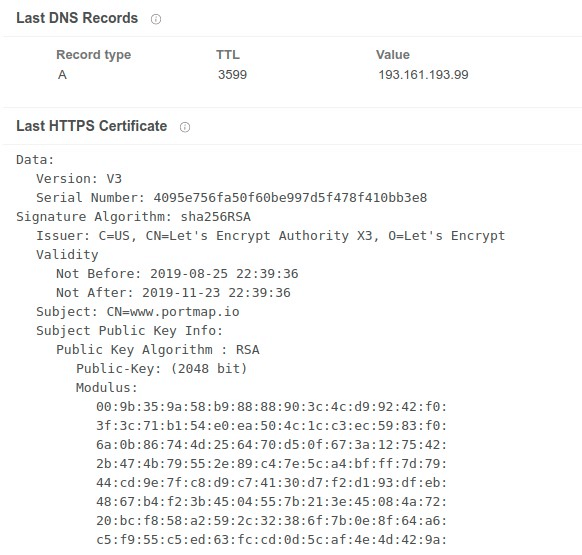This screenshot has height=555, width=582.
Task: Select IP address 193.161.193.99
Action: pyautogui.click(x=423, y=75)
